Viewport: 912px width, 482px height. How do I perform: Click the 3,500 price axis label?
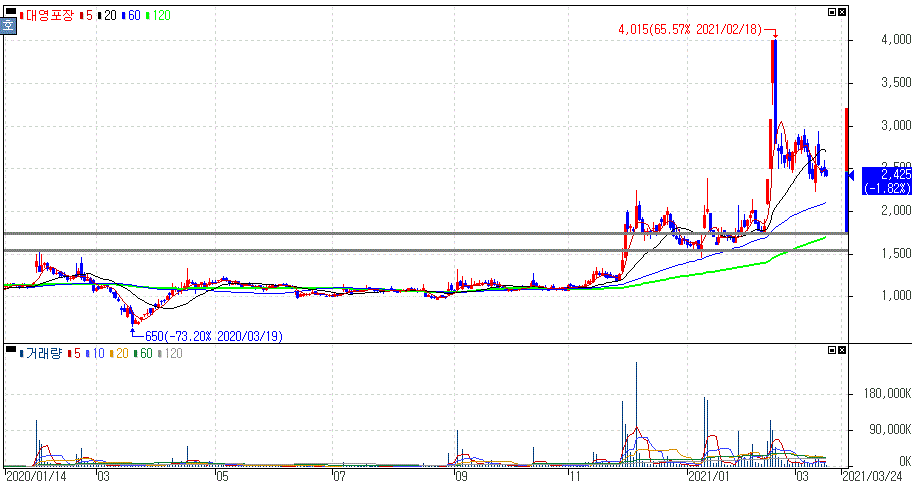tap(896, 83)
